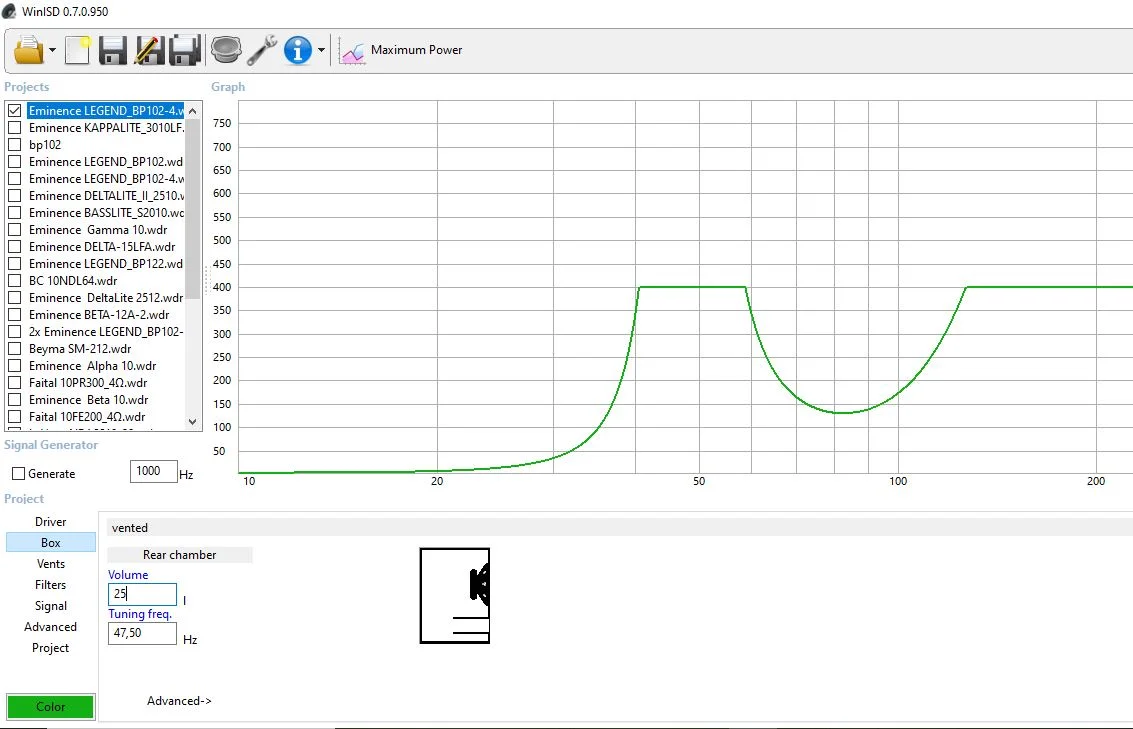The width and height of the screenshot is (1133, 729).
Task: Click the open project folder icon
Action: click(x=28, y=49)
